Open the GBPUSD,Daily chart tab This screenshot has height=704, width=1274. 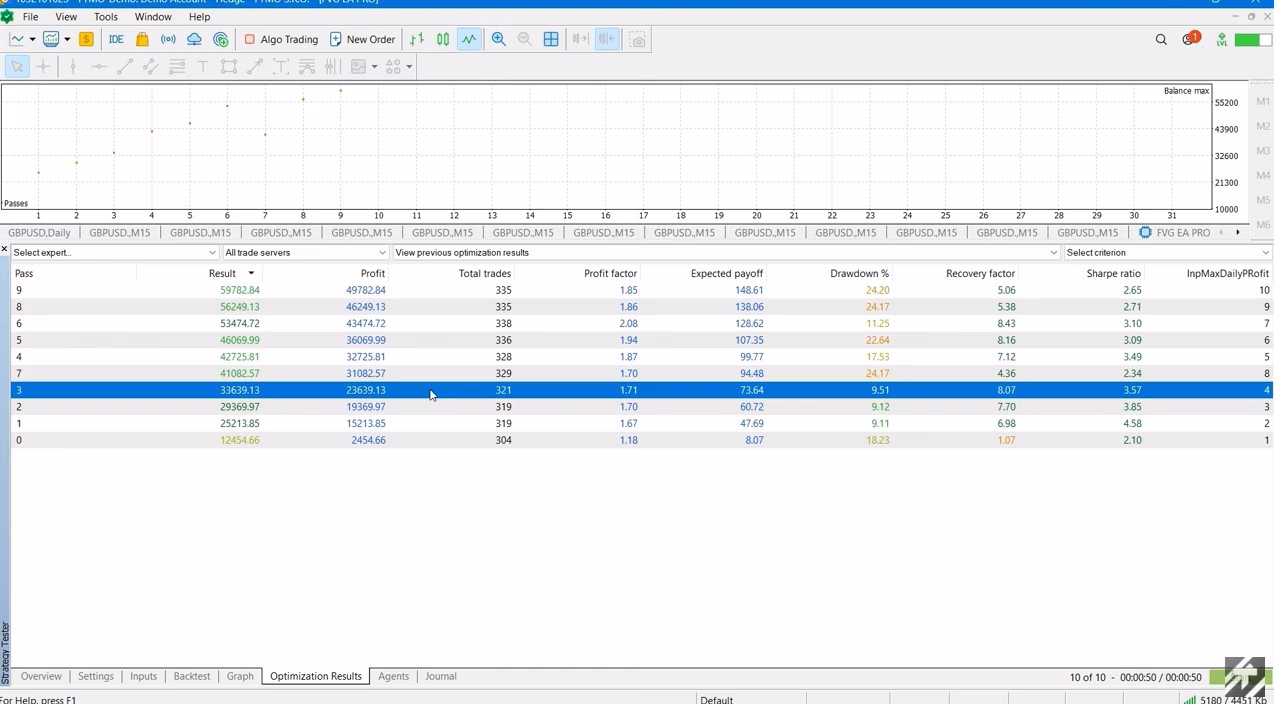[x=39, y=232]
